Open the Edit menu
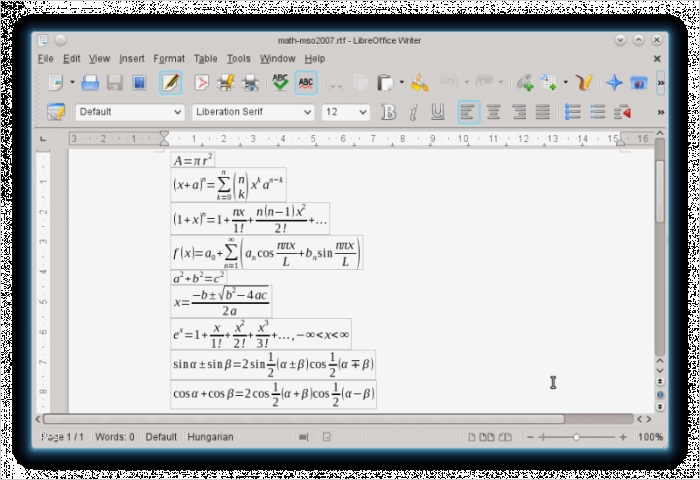 pyautogui.click(x=71, y=58)
